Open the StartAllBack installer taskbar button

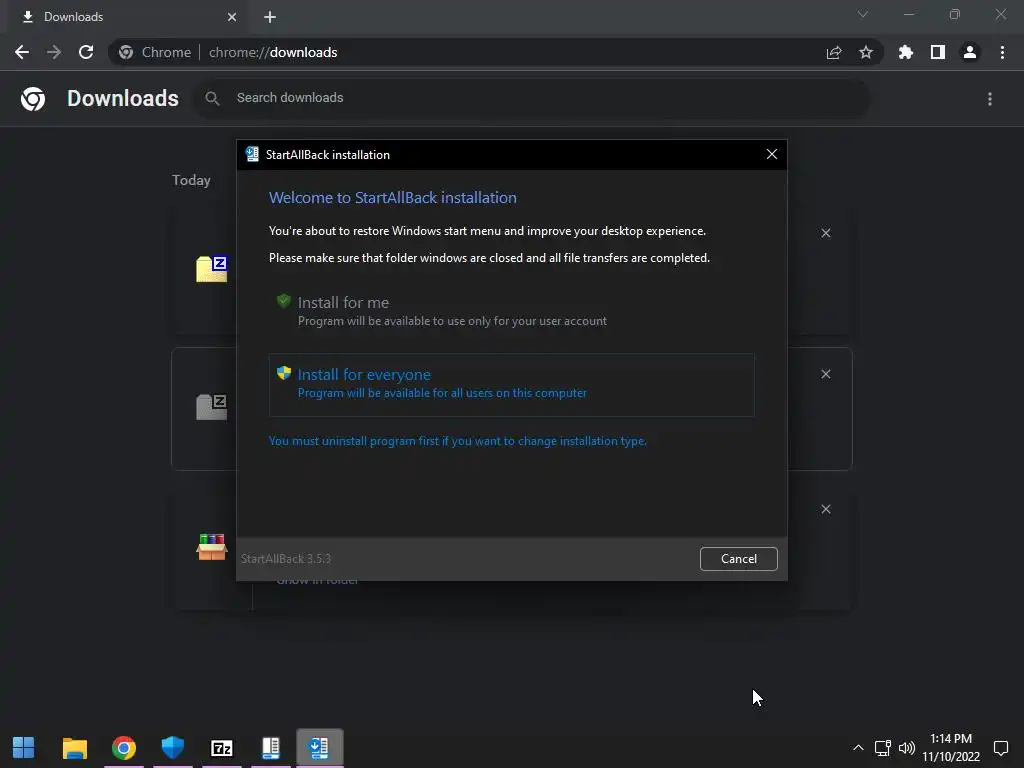(x=319, y=748)
